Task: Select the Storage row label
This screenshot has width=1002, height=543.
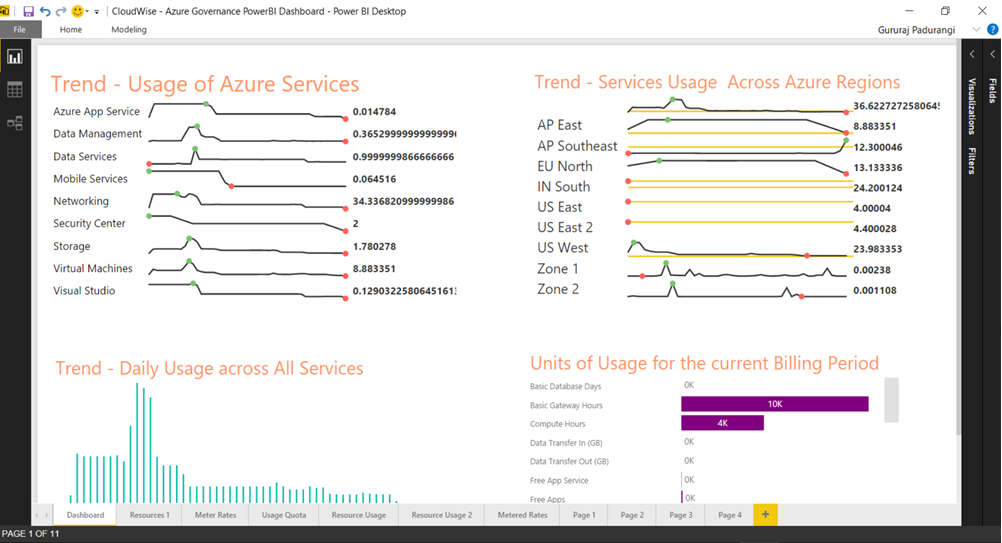Action: [72, 246]
